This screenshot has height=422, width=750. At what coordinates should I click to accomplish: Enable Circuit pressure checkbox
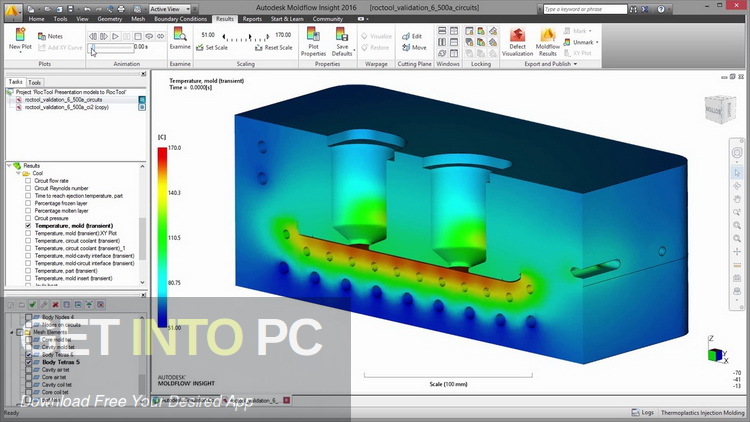point(28,218)
